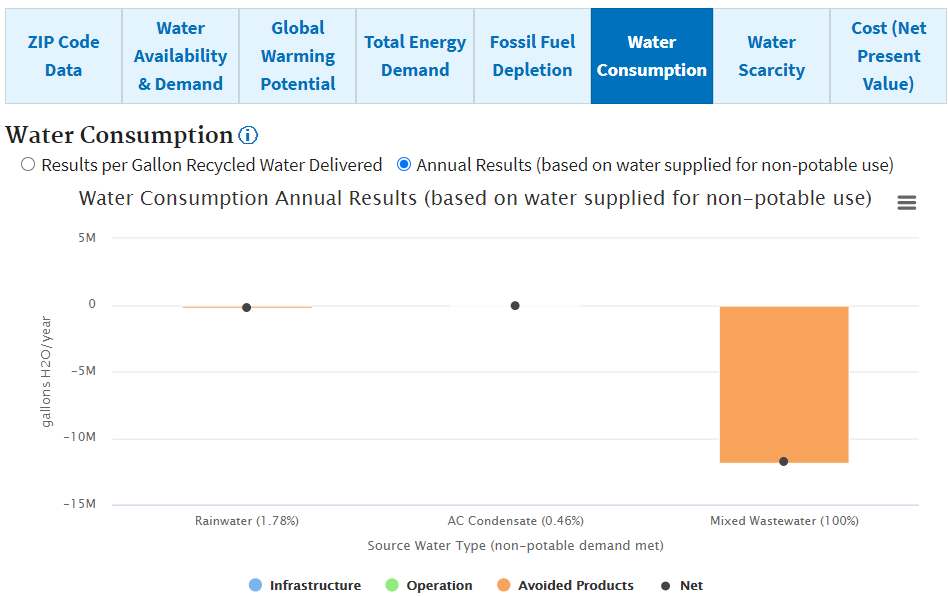The width and height of the screenshot is (948, 596).
Task: Select Results per Gallon Recycled Water radio
Action: [x=28, y=165]
